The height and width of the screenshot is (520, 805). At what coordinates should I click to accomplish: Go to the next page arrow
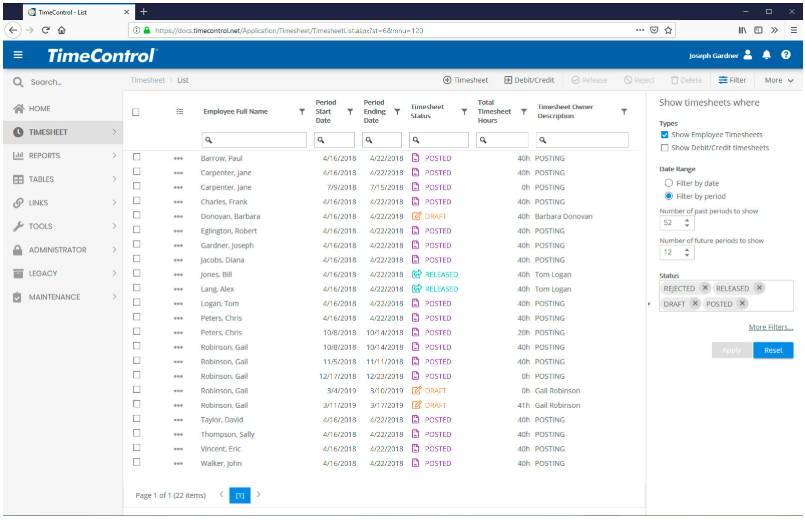point(258,494)
